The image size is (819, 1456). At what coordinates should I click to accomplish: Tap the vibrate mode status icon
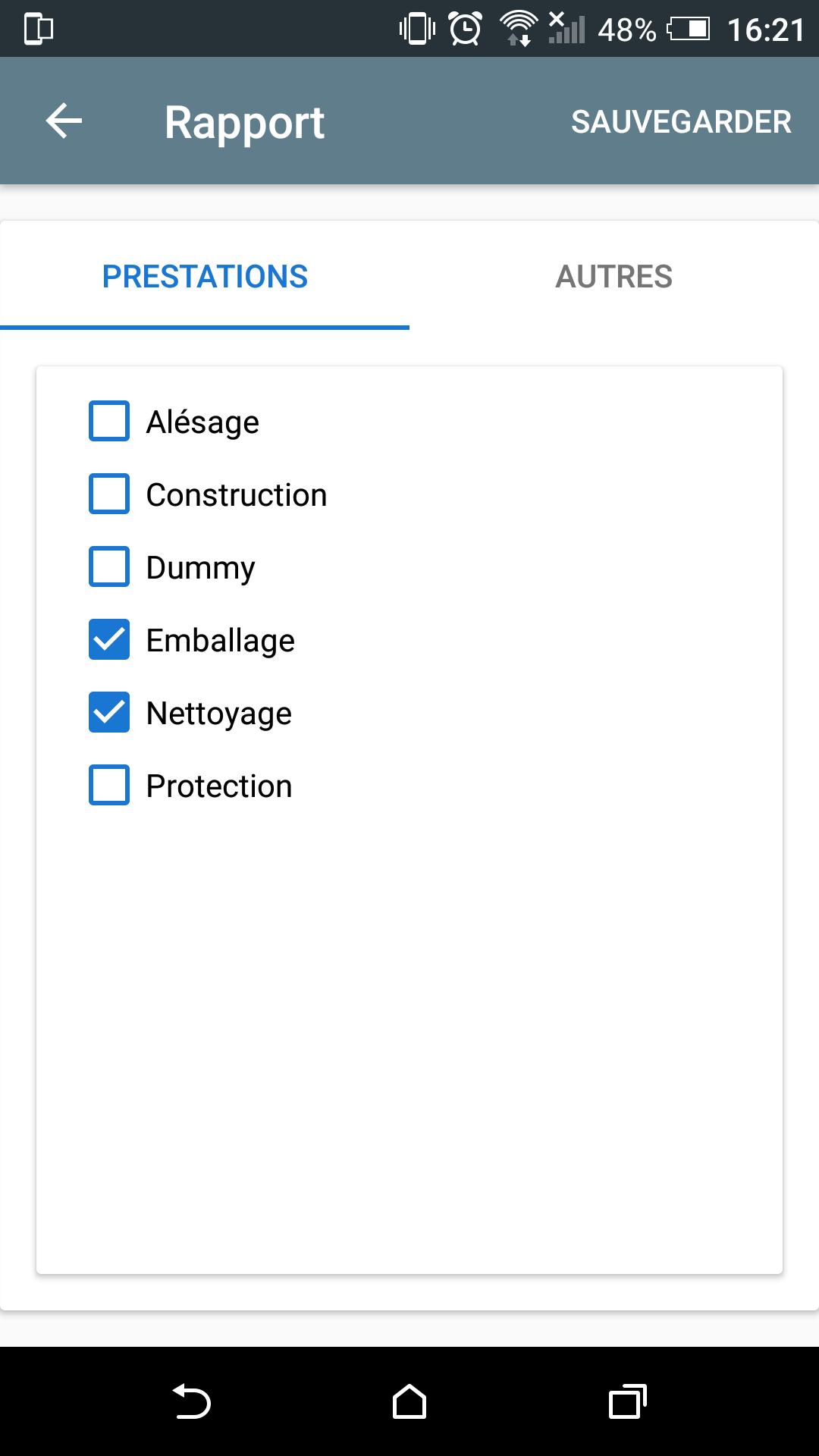(x=417, y=29)
